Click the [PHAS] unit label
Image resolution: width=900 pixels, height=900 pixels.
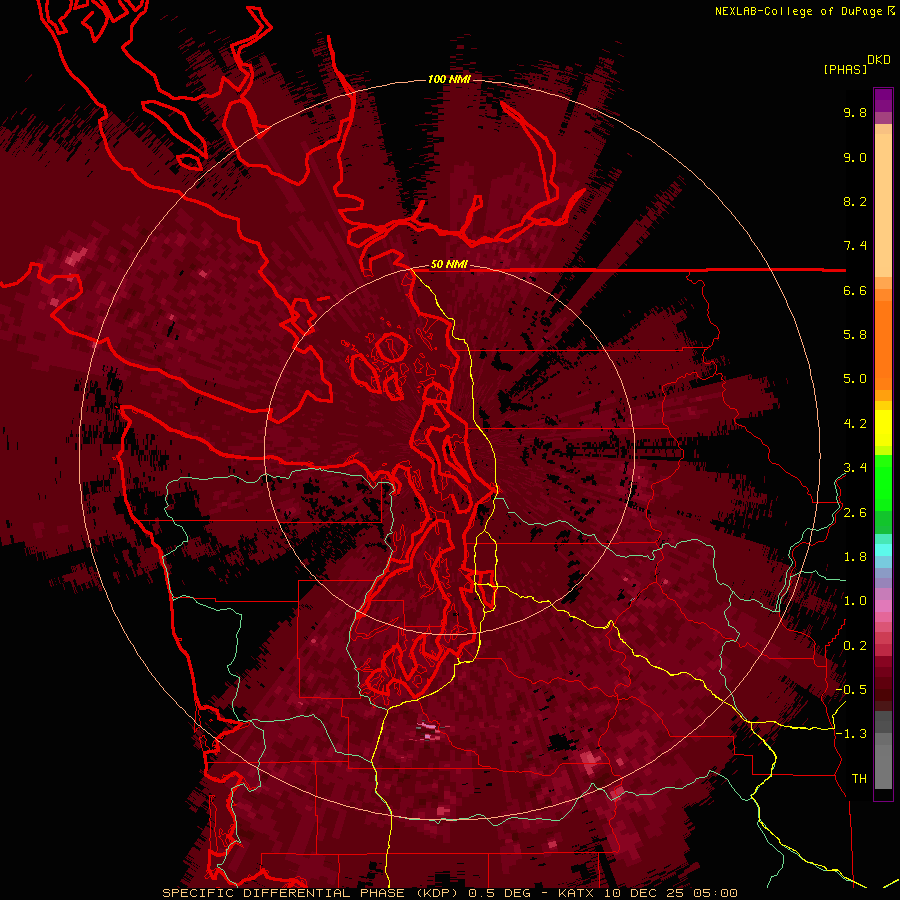pyautogui.click(x=845, y=69)
